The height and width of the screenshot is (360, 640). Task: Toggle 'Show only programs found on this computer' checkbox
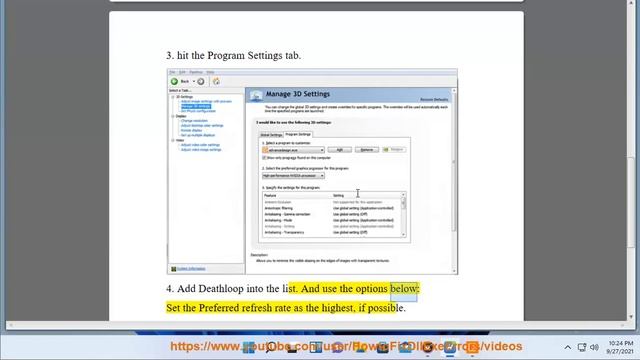point(264,158)
